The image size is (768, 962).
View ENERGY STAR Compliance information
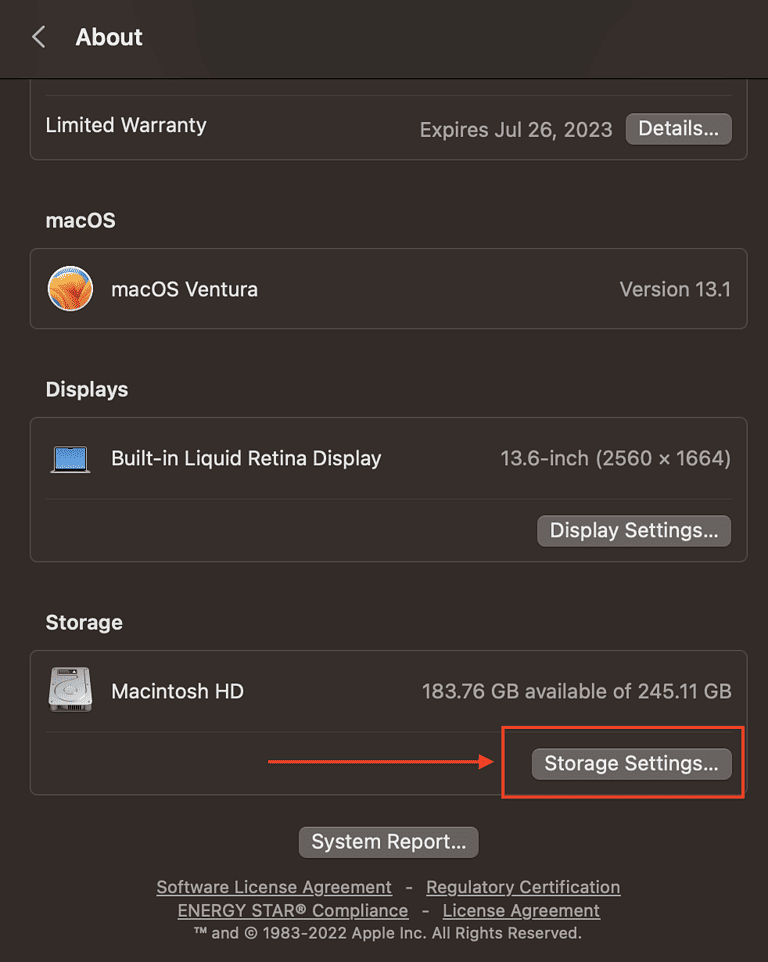click(293, 910)
